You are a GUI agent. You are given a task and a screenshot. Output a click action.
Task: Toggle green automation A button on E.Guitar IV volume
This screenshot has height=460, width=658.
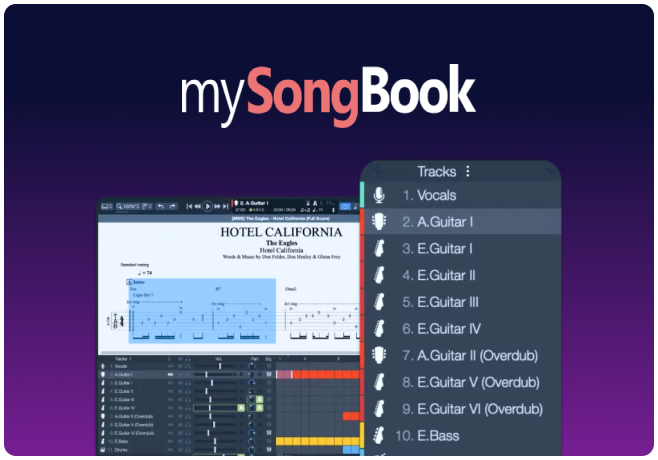tap(241, 408)
